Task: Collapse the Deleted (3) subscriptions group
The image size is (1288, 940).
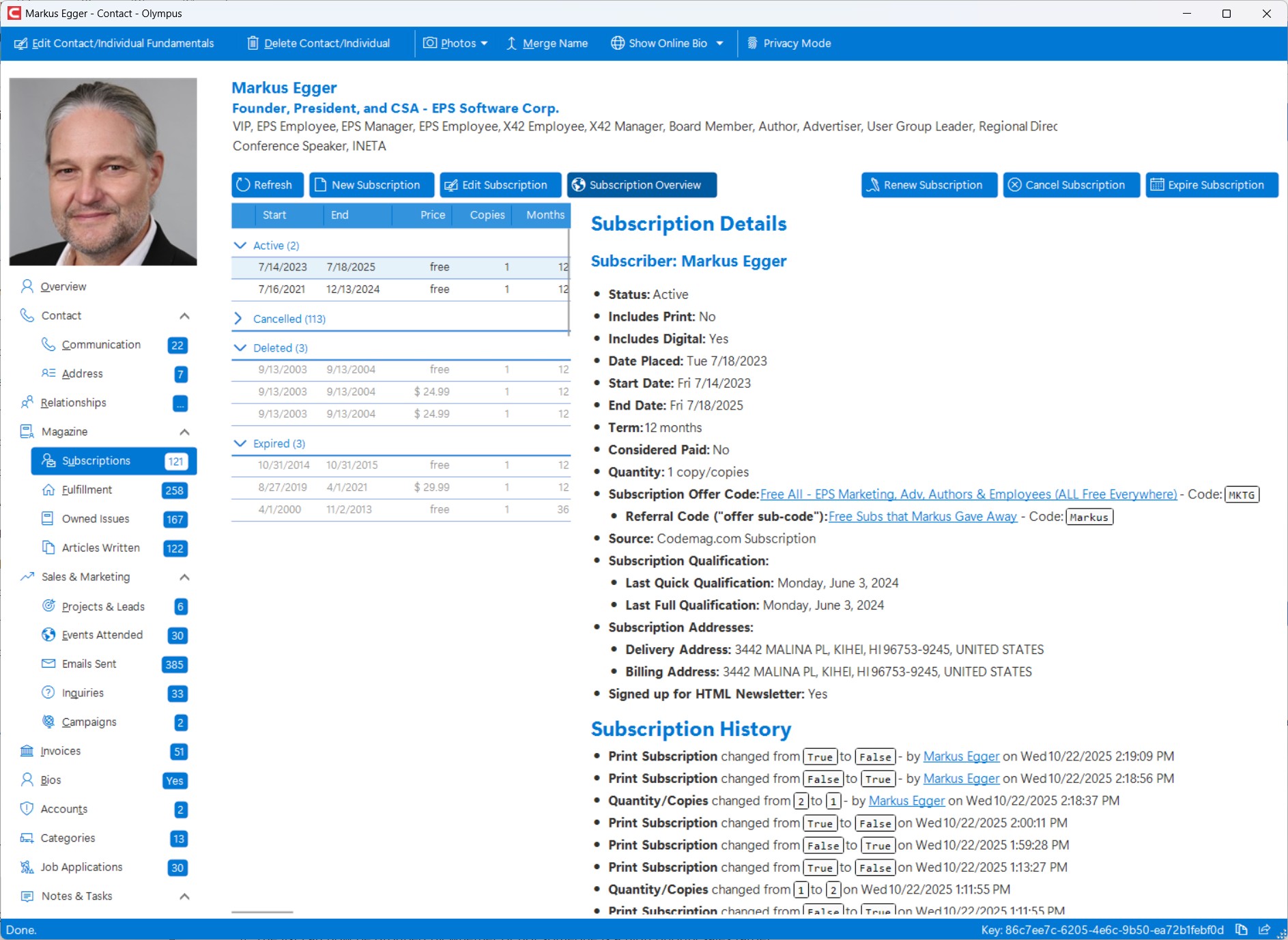Action: tap(240, 347)
